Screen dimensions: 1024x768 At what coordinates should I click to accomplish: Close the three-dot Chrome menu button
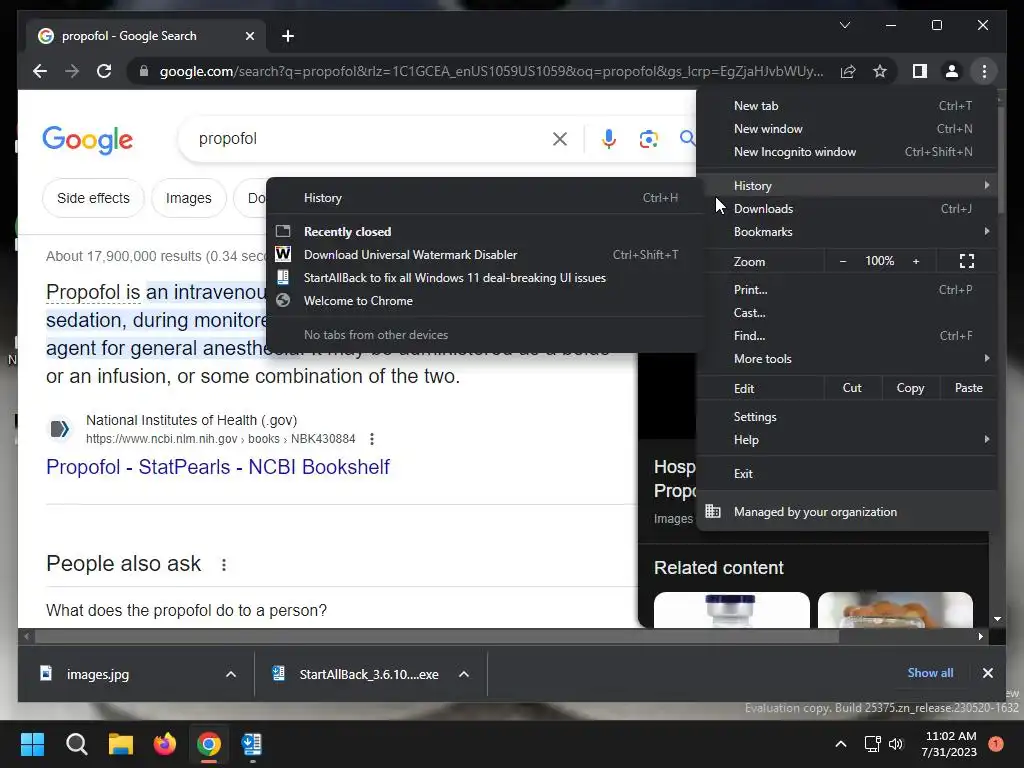pyautogui.click(x=984, y=71)
